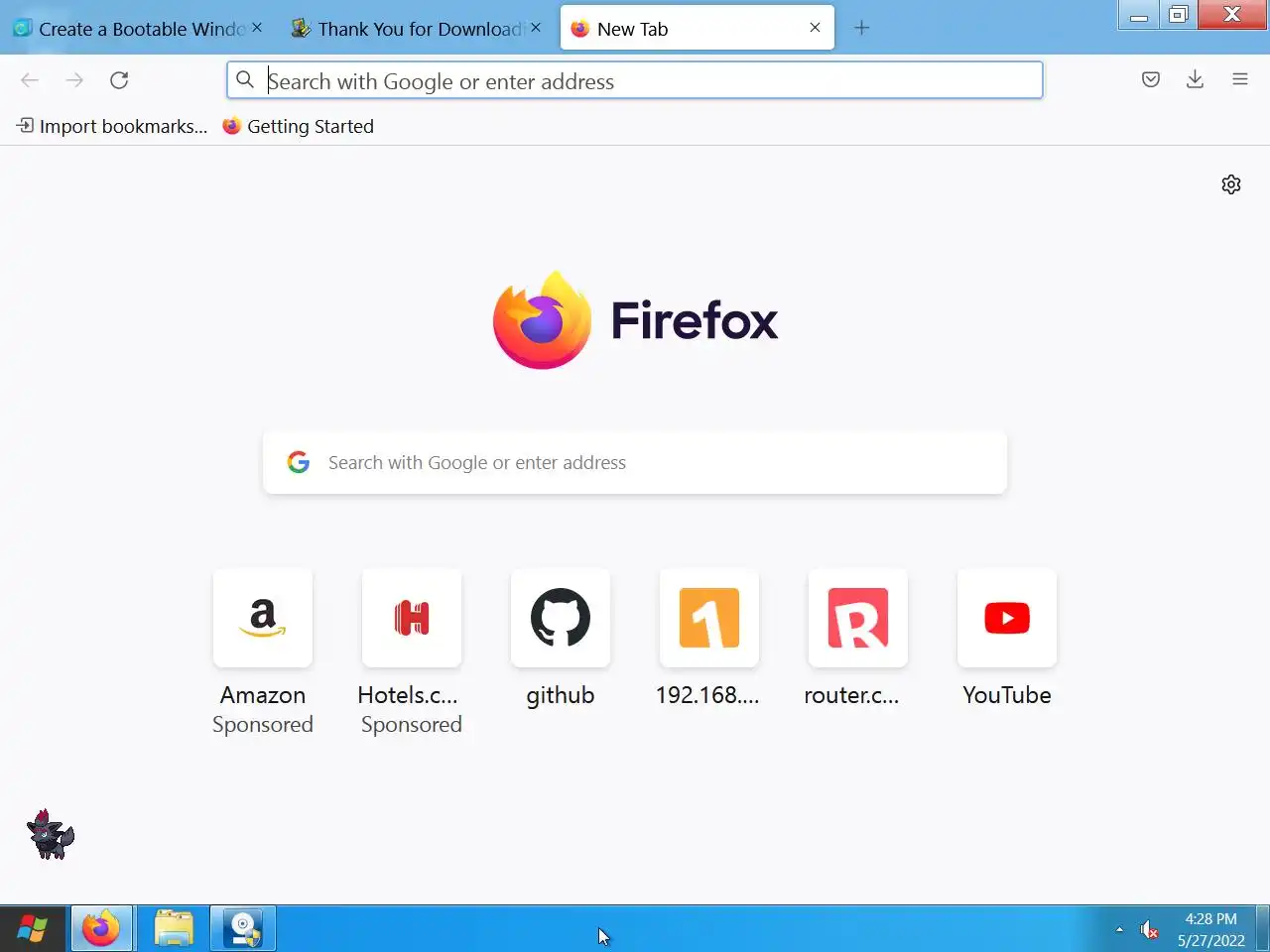Open the router shortcut tile
1270x952 pixels.
click(x=858, y=618)
